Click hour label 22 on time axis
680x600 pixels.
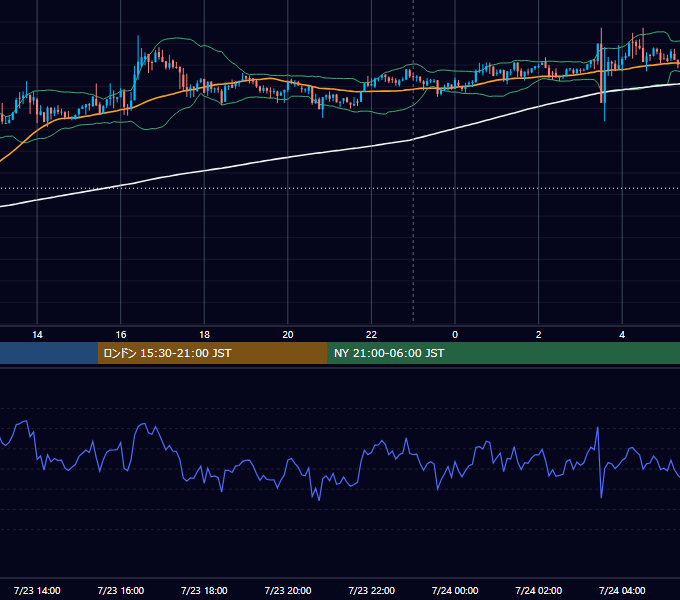click(x=371, y=335)
